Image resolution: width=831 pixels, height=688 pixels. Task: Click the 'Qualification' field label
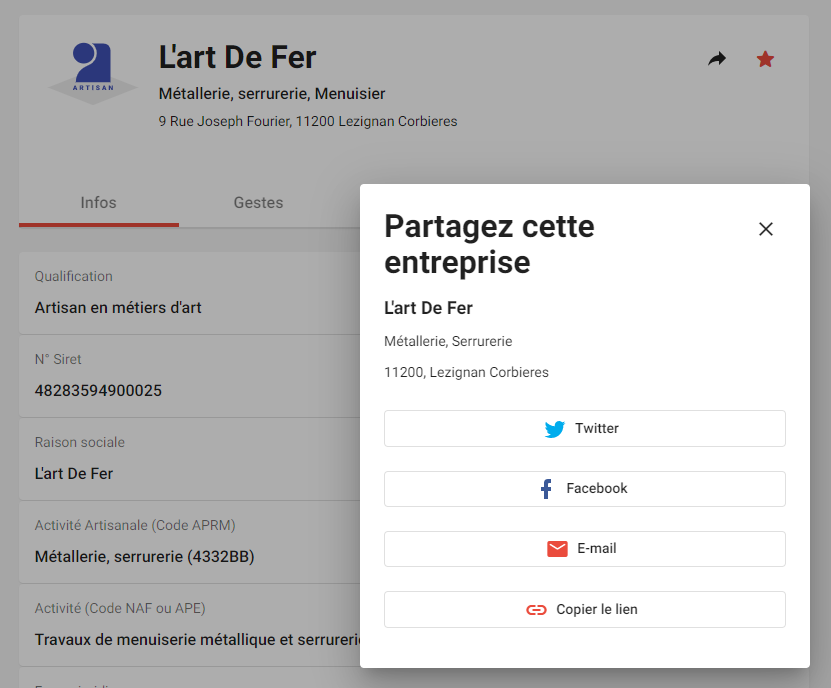74,277
